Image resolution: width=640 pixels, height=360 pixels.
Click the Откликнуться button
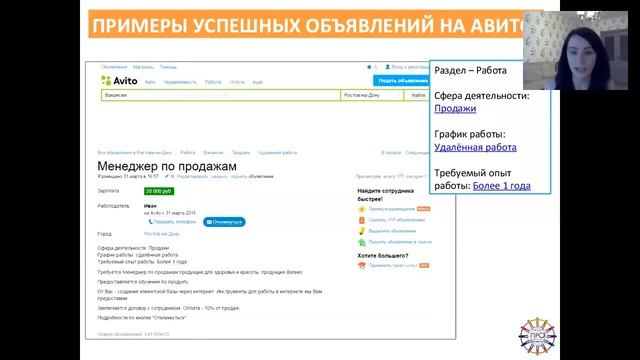(x=224, y=222)
